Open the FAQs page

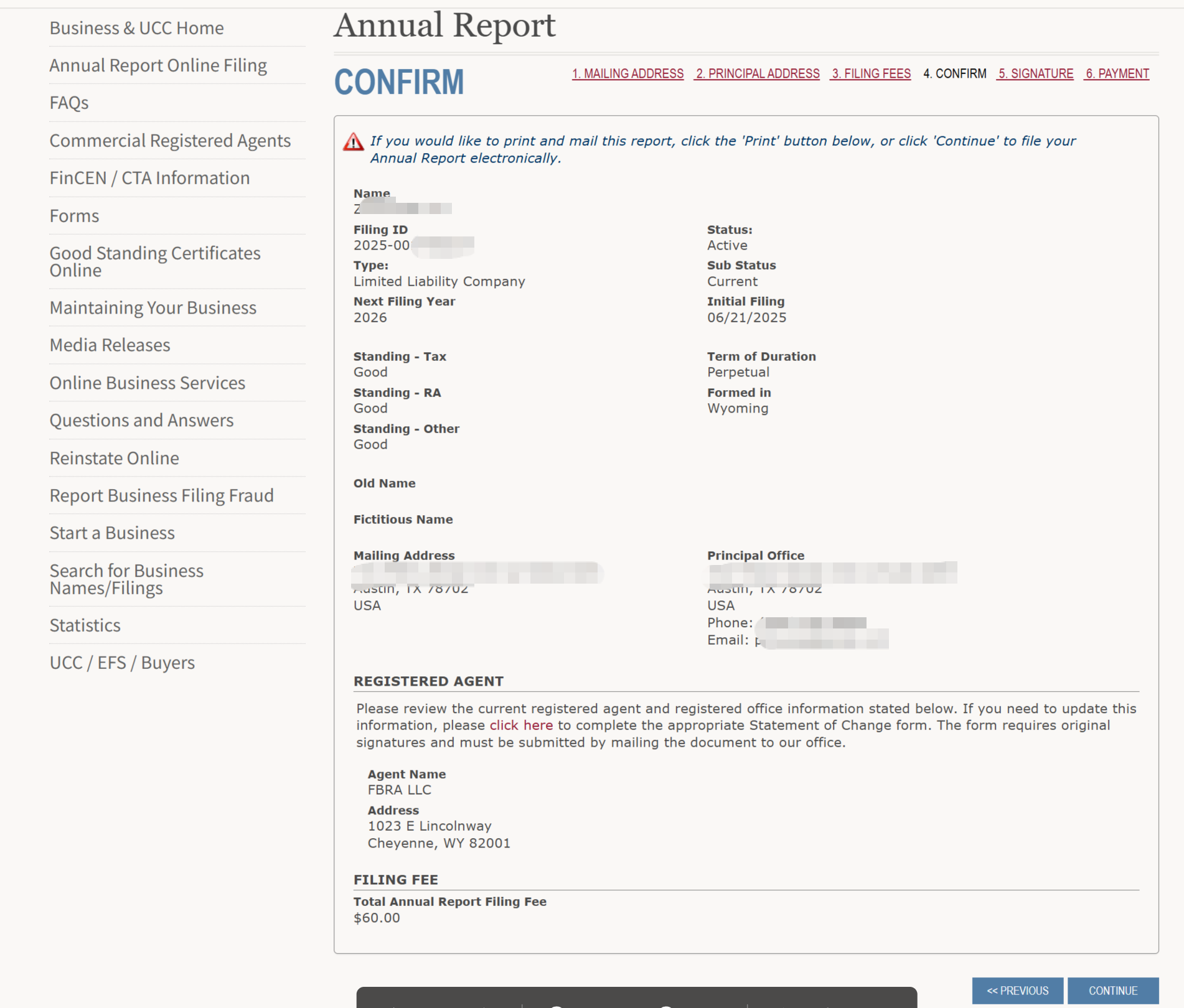69,103
